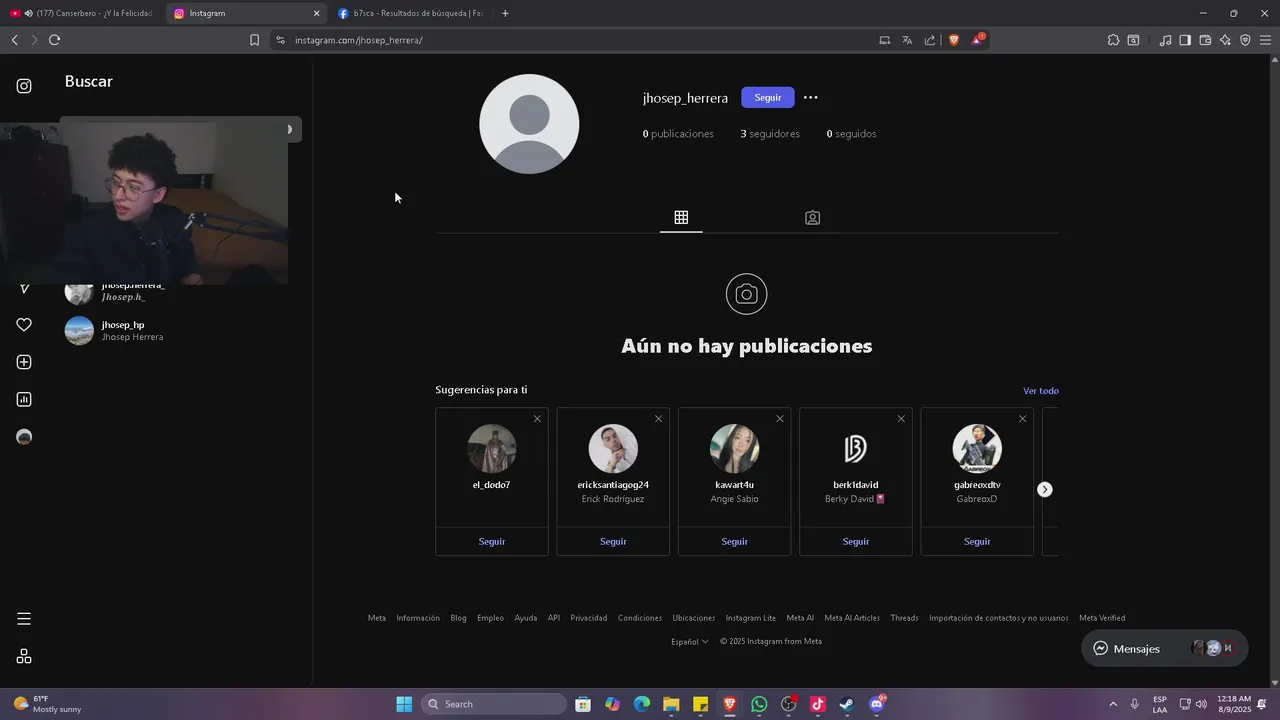The image size is (1280, 720).
Task: Click the default profile picture of jhosep_herrera
Action: [x=529, y=124]
